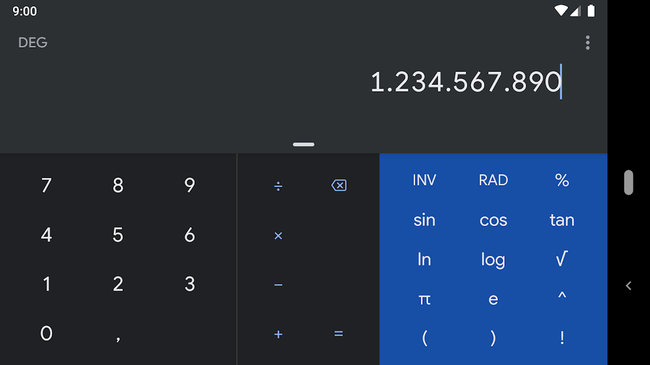Screen dimensions: 650x365
Task: Tap the division operator
Action: (x=278, y=186)
